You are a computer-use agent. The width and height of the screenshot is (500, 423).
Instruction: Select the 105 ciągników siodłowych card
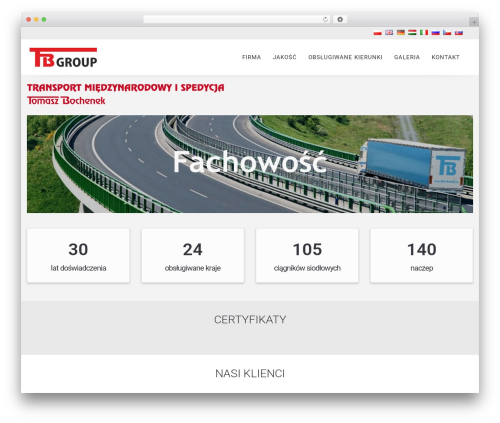point(307,256)
